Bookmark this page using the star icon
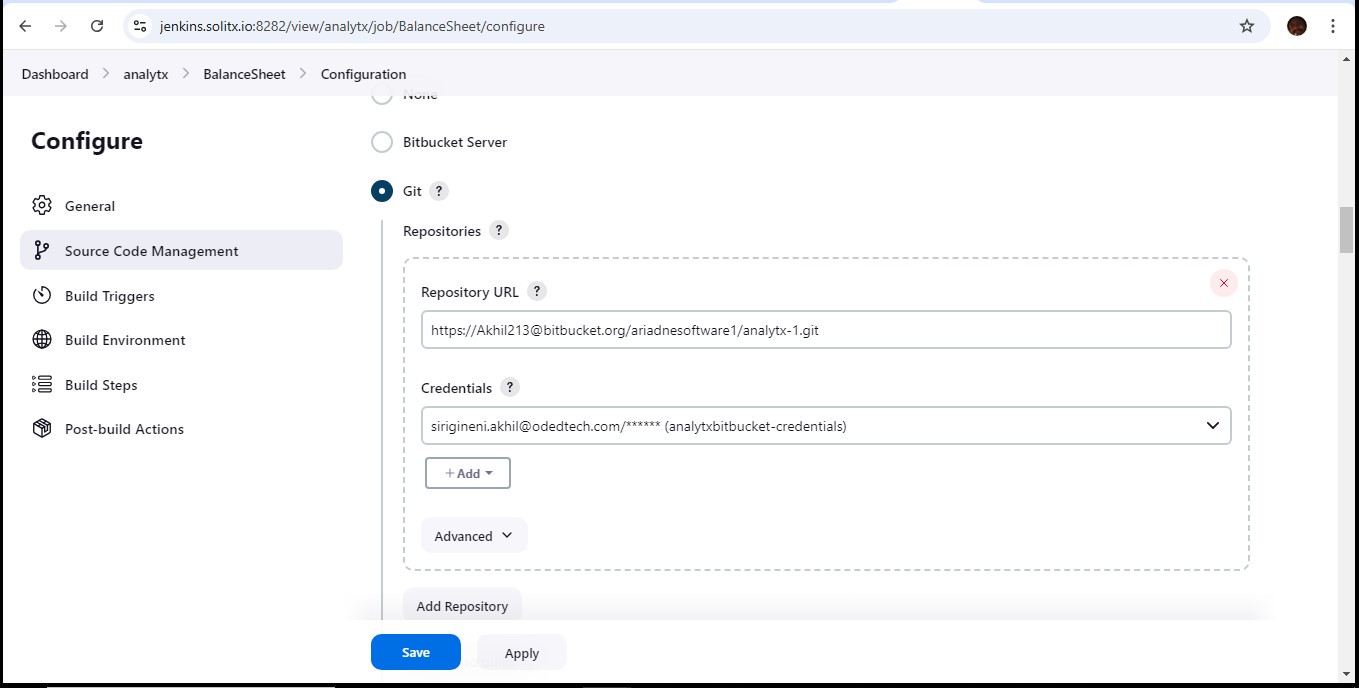The image size is (1359, 688). point(1246,26)
